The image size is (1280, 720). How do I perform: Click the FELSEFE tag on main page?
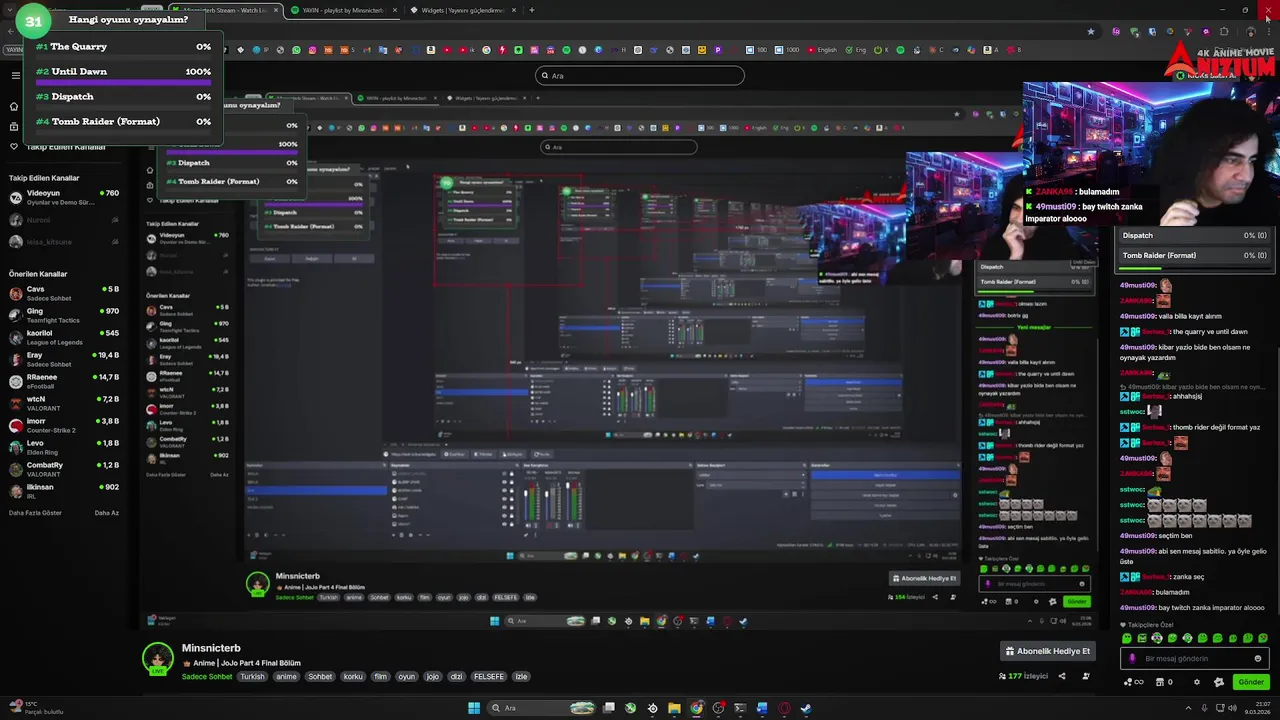click(489, 677)
